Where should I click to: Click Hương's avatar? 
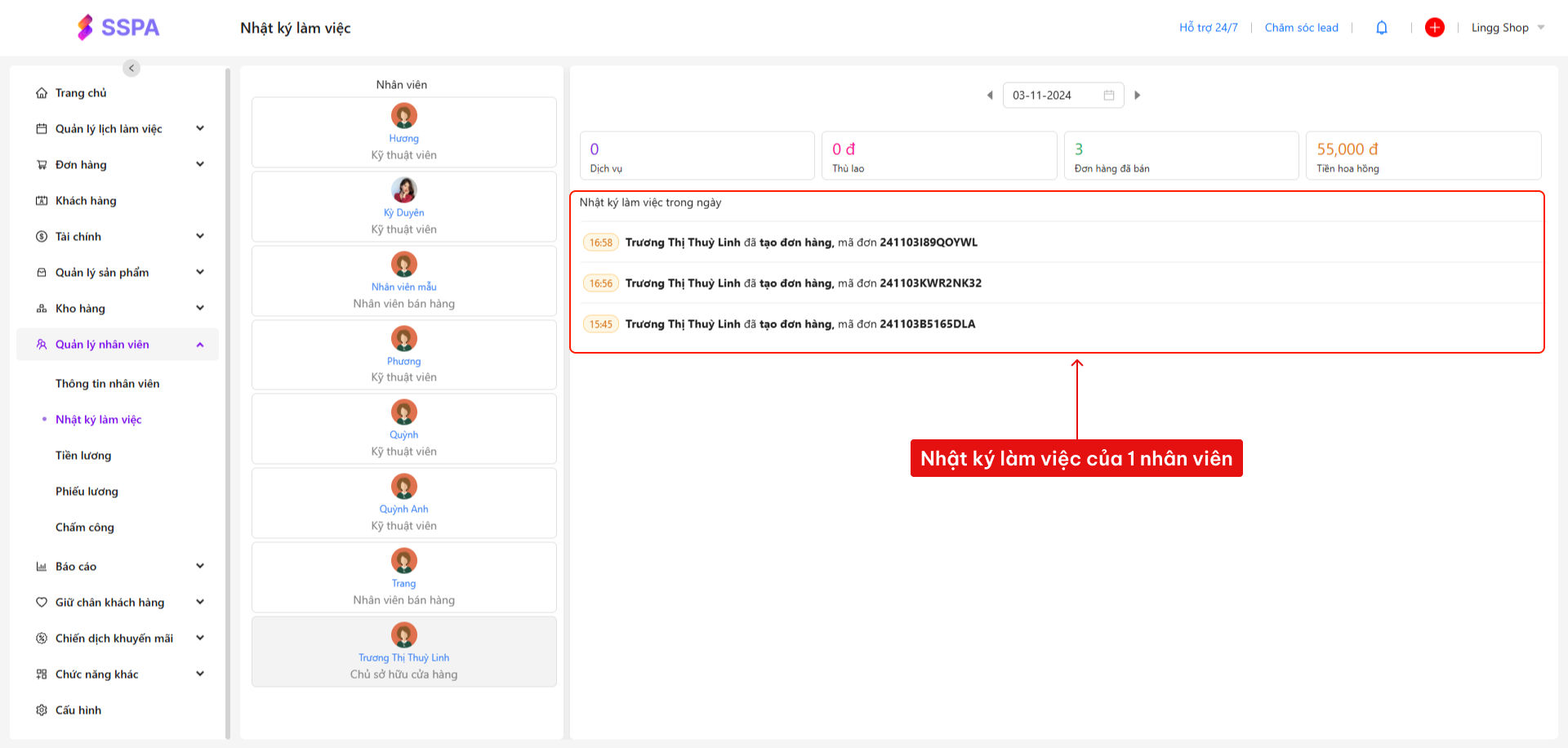[404, 116]
